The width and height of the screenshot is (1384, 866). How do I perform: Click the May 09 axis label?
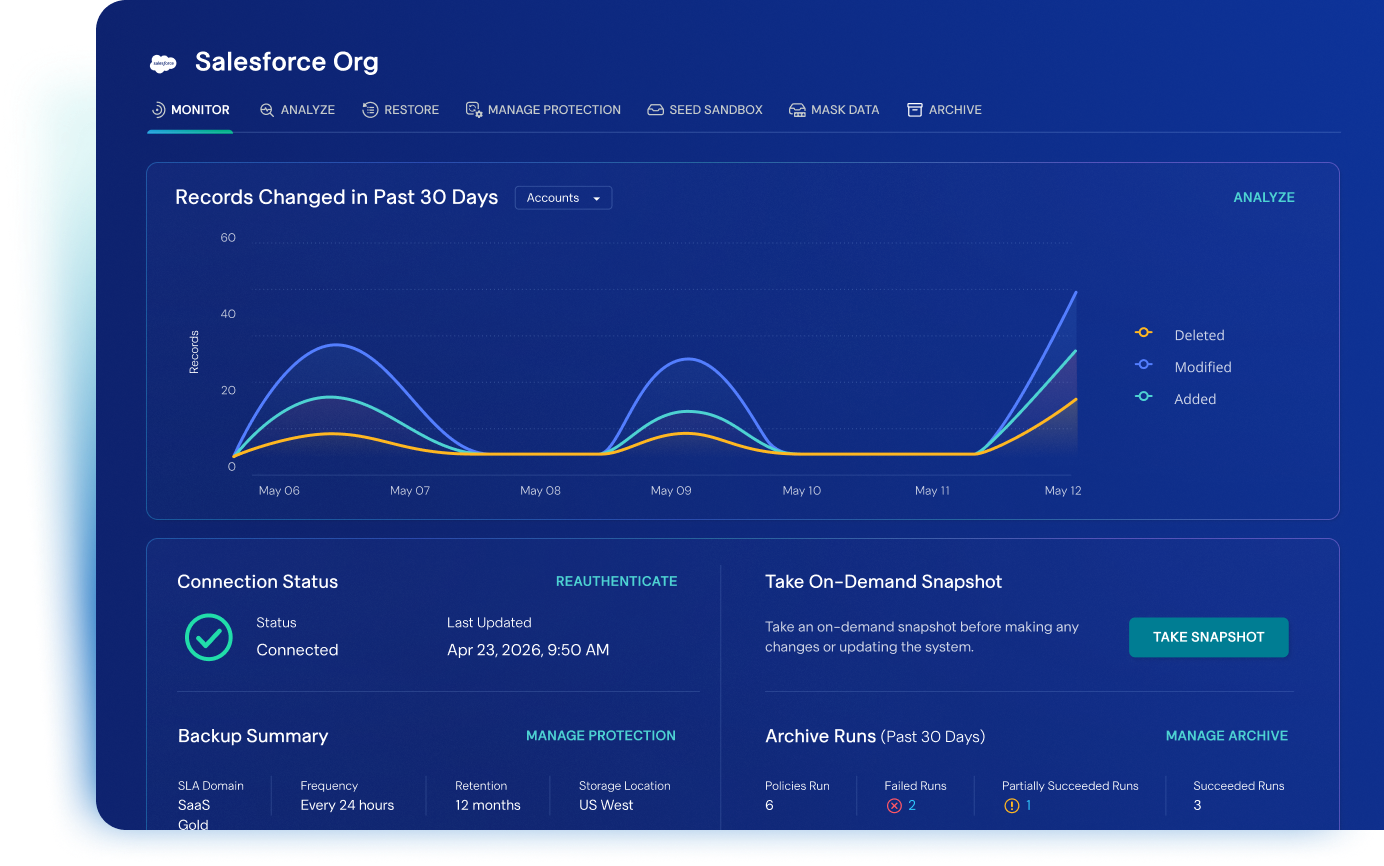click(671, 491)
